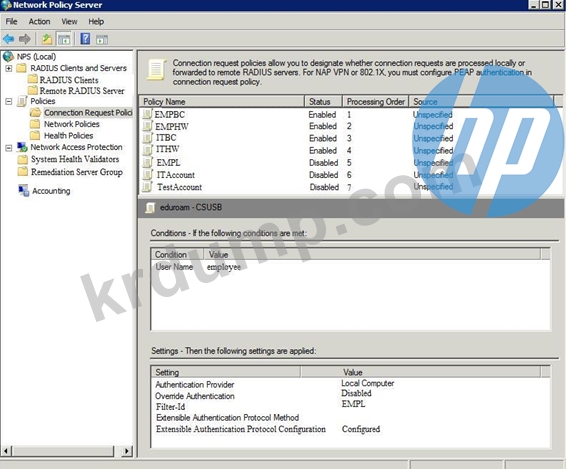Viewport: 566px width, 469px height.
Task: Collapse the Policies tree node
Action: click(x=9, y=101)
